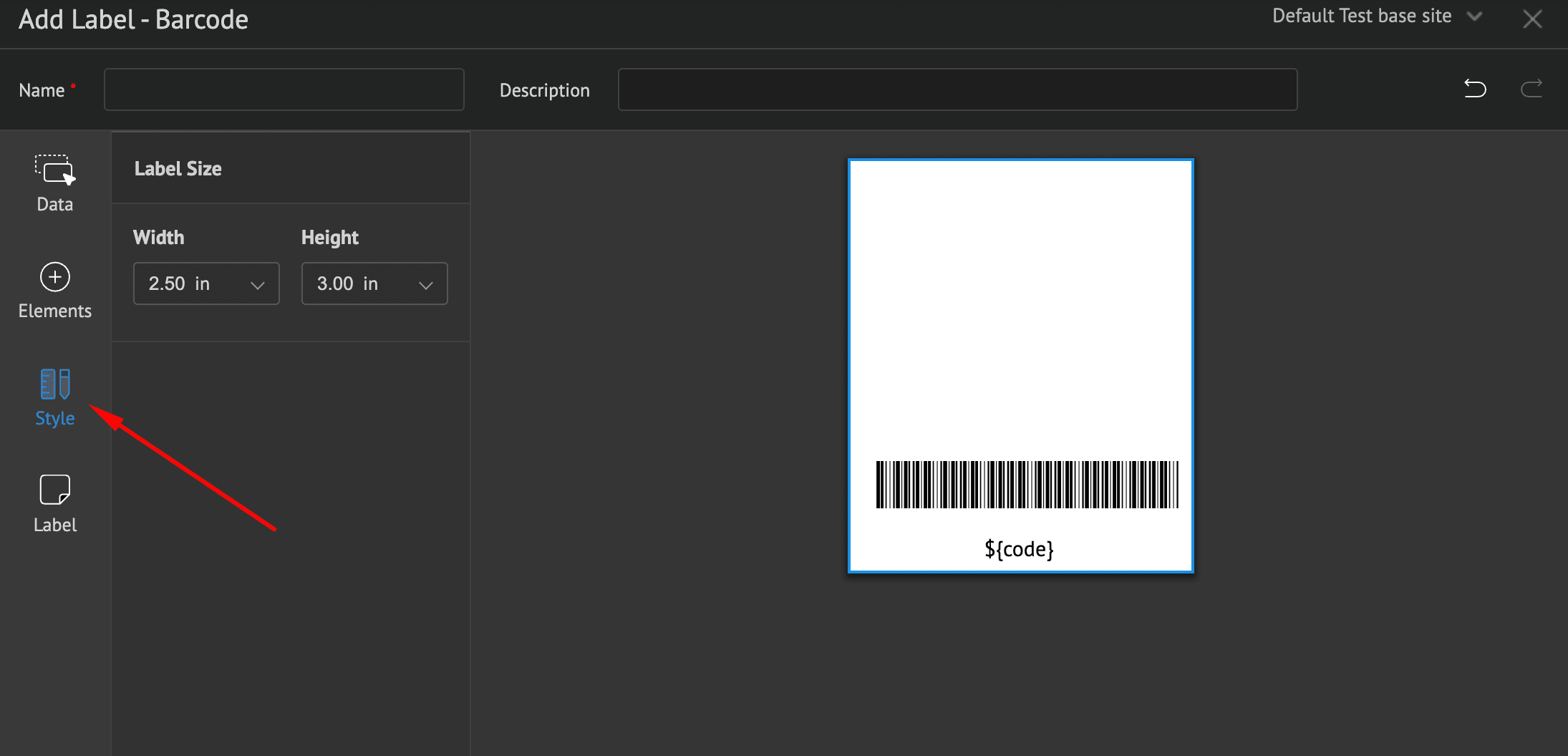Image resolution: width=1568 pixels, height=756 pixels.
Task: Undo the last change
Action: [1474, 89]
